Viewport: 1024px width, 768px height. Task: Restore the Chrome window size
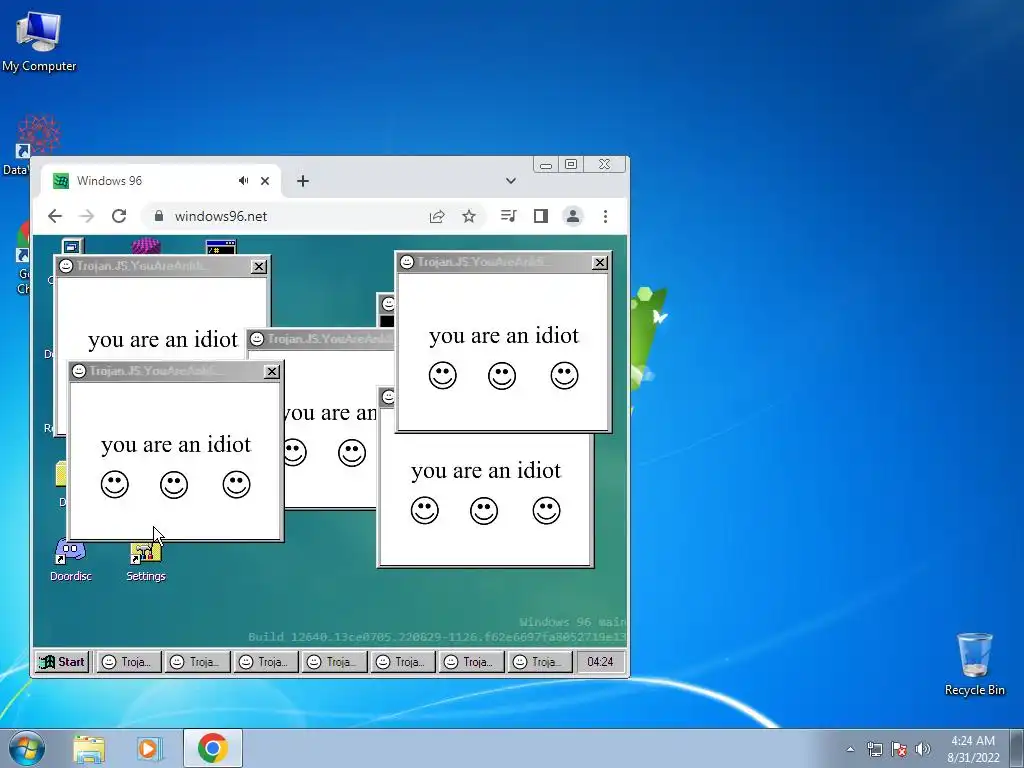[571, 165]
